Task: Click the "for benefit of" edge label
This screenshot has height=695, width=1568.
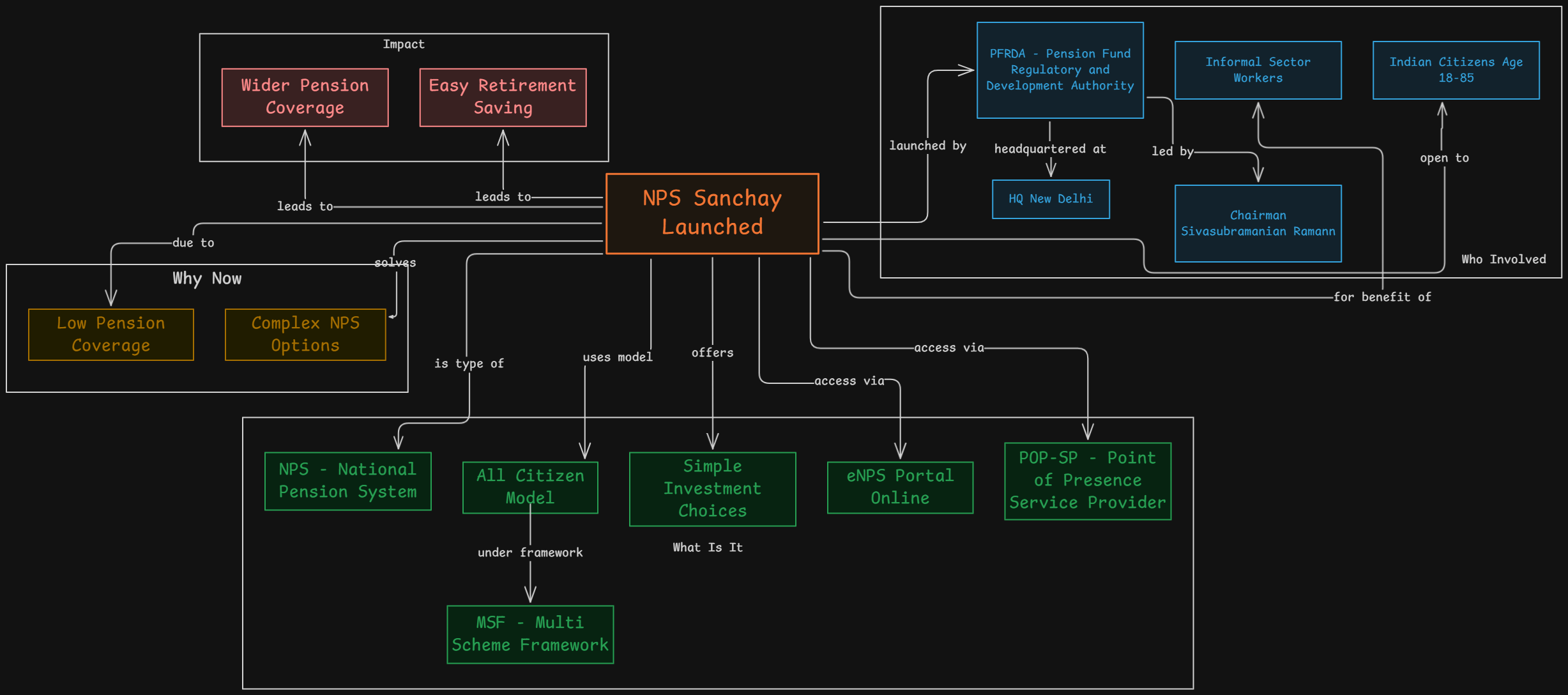Action: tap(1382, 297)
